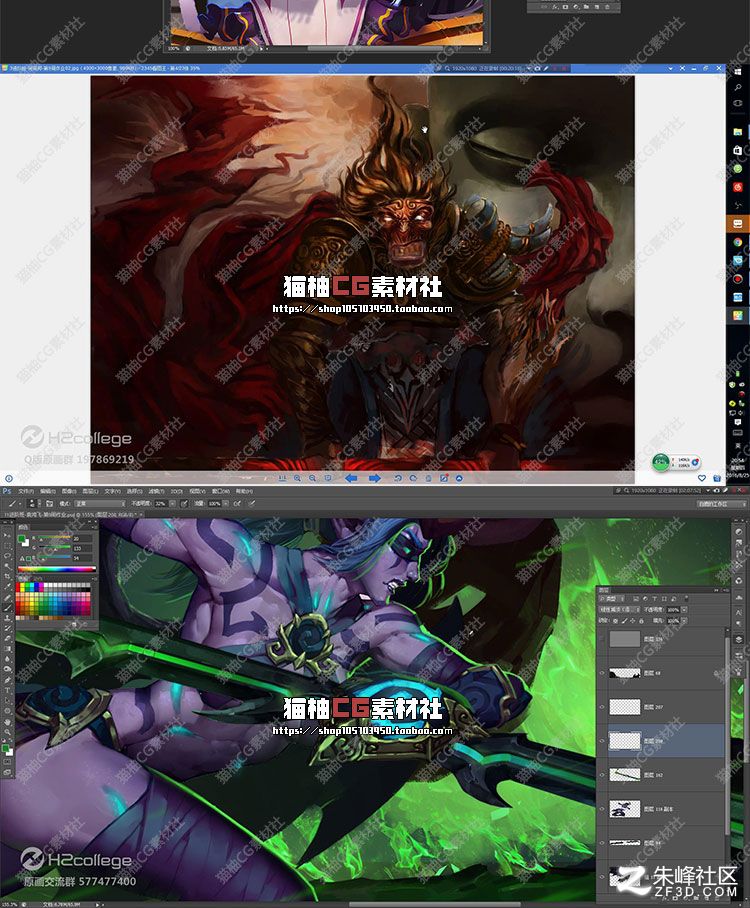
Task: Open layer blend mode dropdown 线性减淡
Action: [620, 610]
